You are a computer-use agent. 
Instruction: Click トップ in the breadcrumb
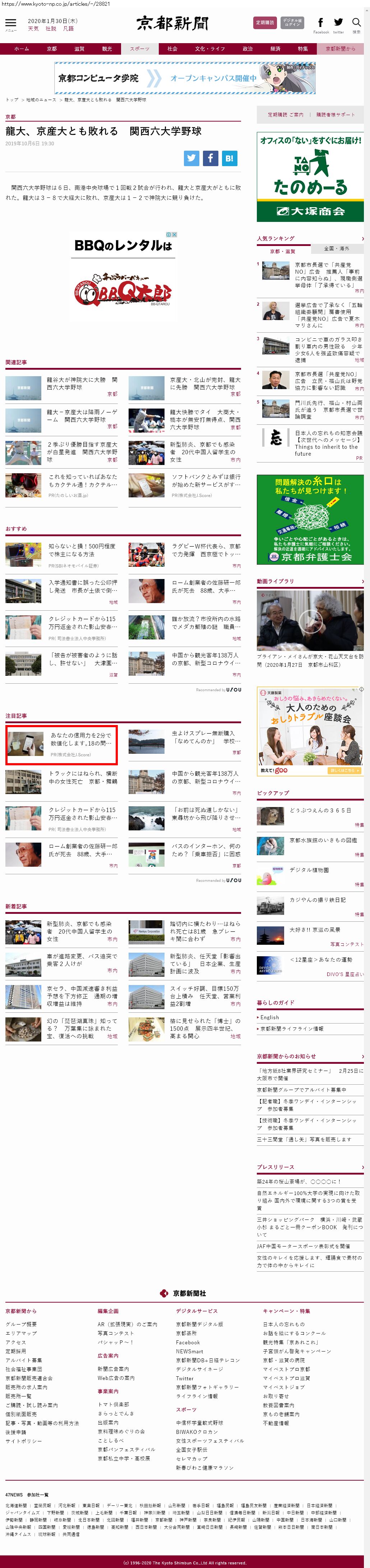(11, 100)
